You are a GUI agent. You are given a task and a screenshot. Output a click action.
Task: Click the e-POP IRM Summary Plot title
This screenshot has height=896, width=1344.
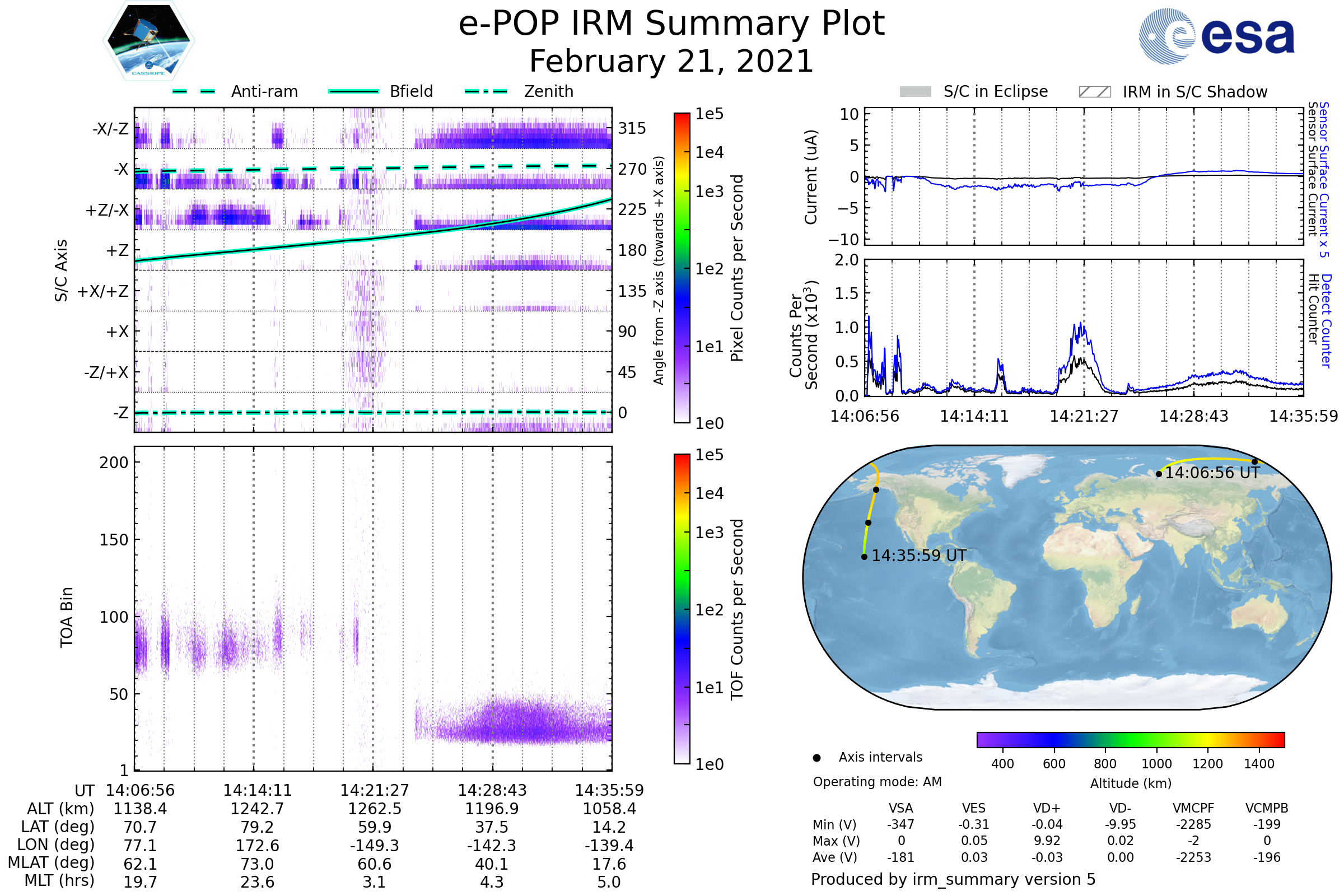tap(671, 24)
